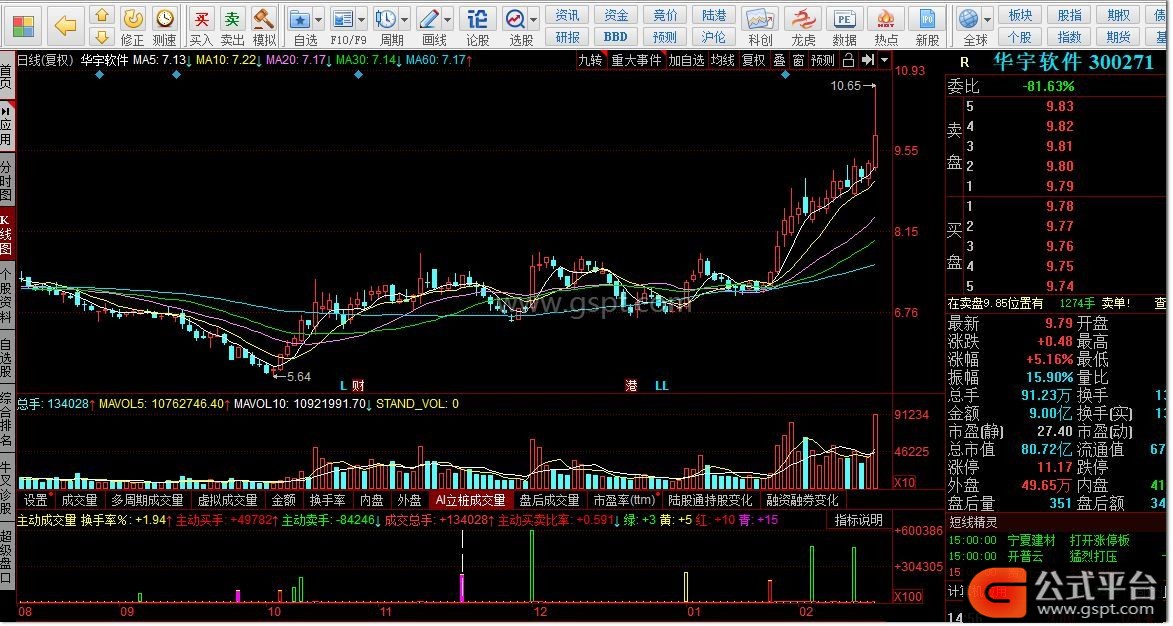This screenshot has width=1173, height=626.
Task: Click the 资讯 news button
Action: pos(568,15)
